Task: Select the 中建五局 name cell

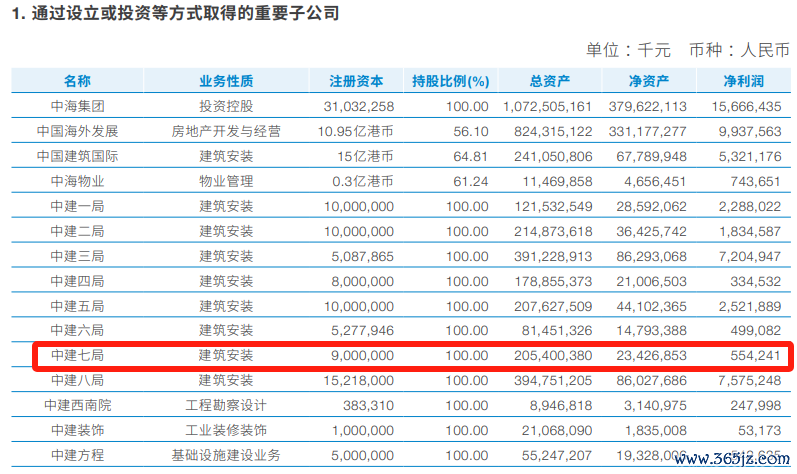Action: point(77,306)
